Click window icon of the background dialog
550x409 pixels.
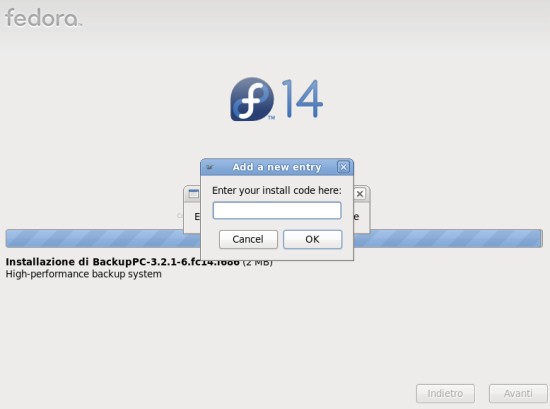click(193, 194)
